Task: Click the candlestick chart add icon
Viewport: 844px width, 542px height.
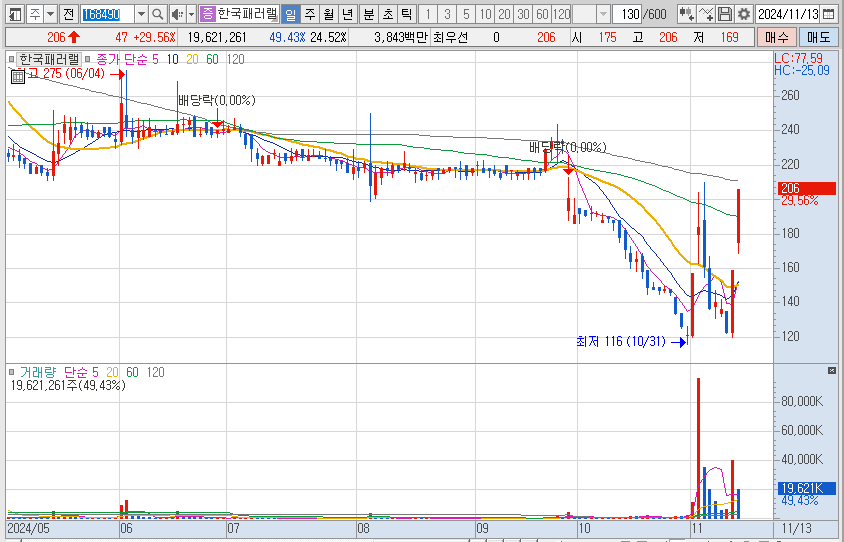Action: point(686,14)
